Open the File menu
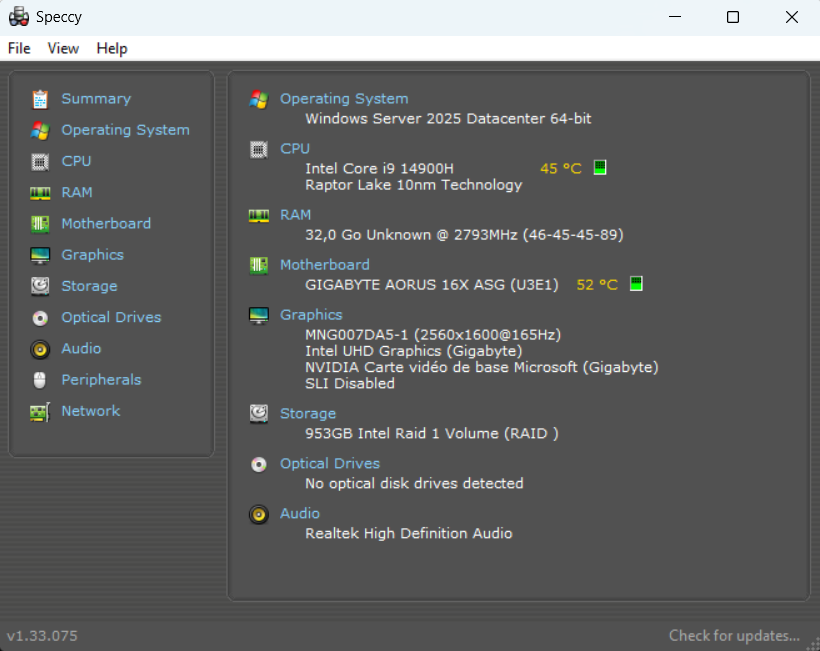 tap(19, 48)
